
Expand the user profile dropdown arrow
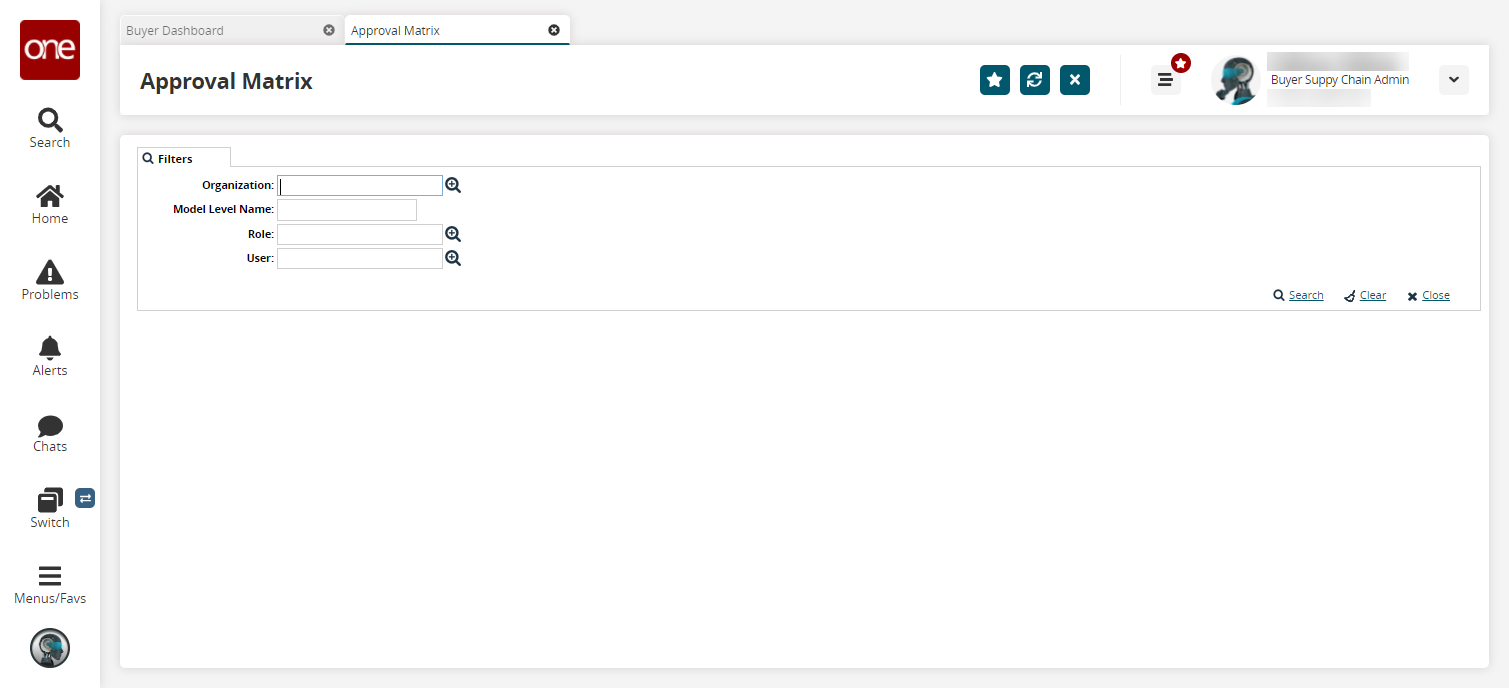point(1453,80)
